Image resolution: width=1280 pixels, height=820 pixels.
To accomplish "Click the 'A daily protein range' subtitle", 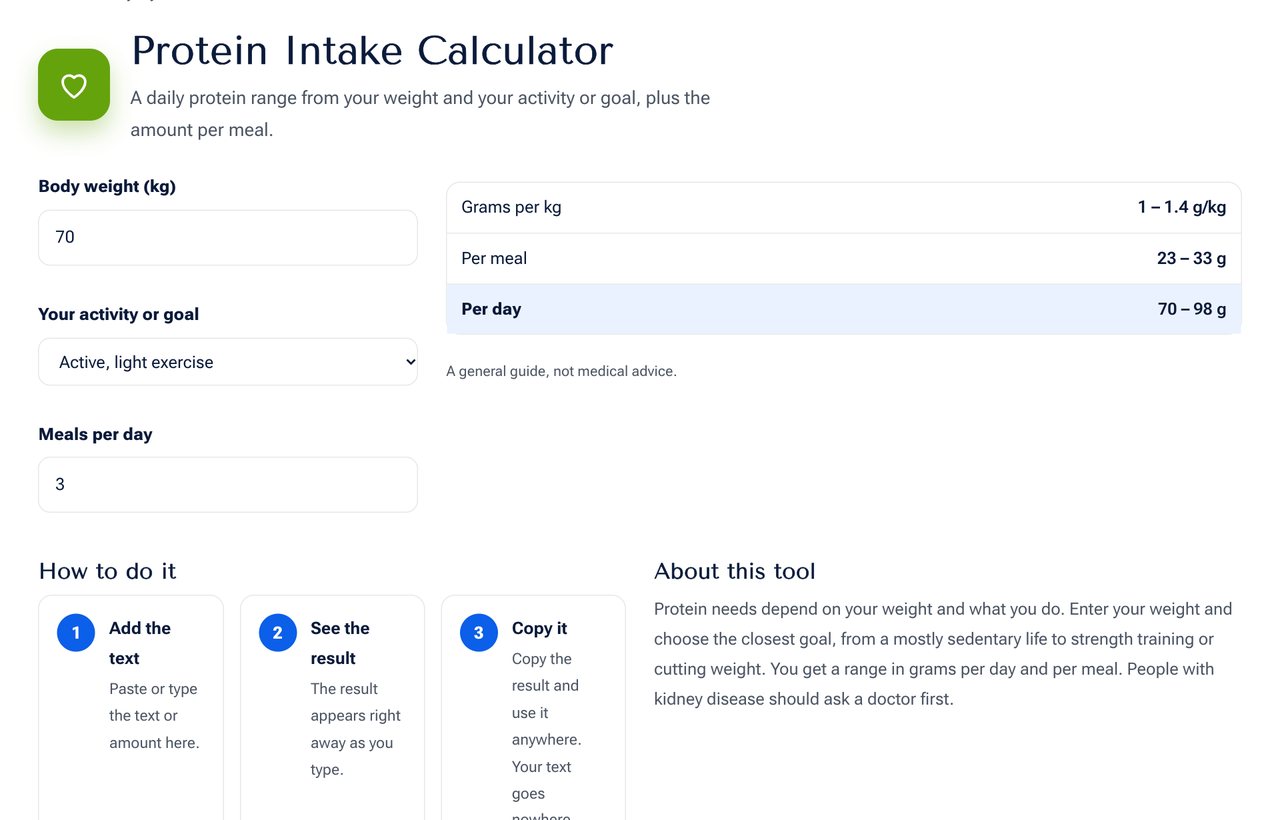I will point(420,114).
